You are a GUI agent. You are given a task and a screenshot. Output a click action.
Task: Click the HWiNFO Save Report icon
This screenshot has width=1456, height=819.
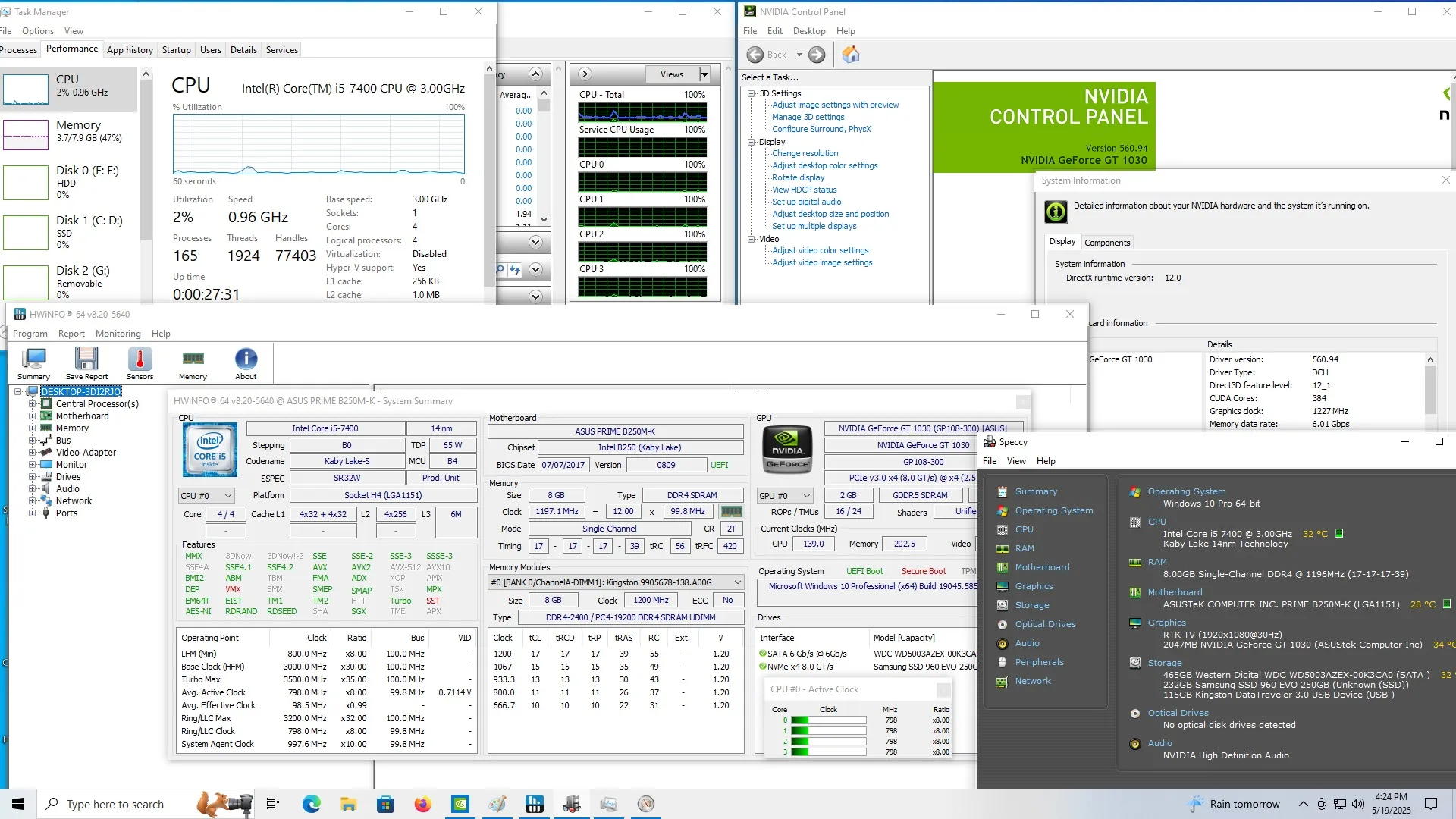(x=86, y=363)
